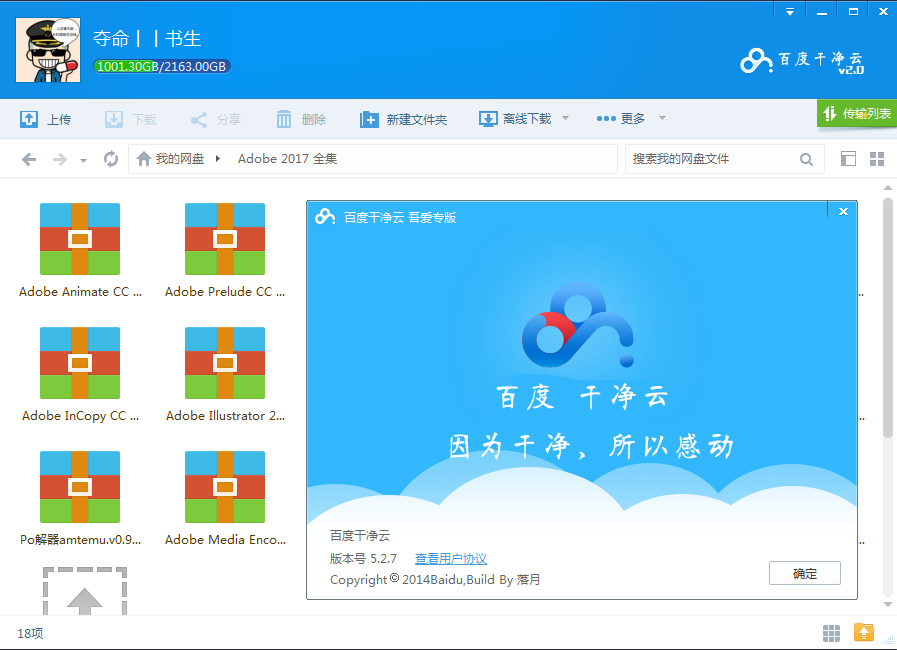
Task: Click the 确定 confirm button
Action: (x=804, y=573)
